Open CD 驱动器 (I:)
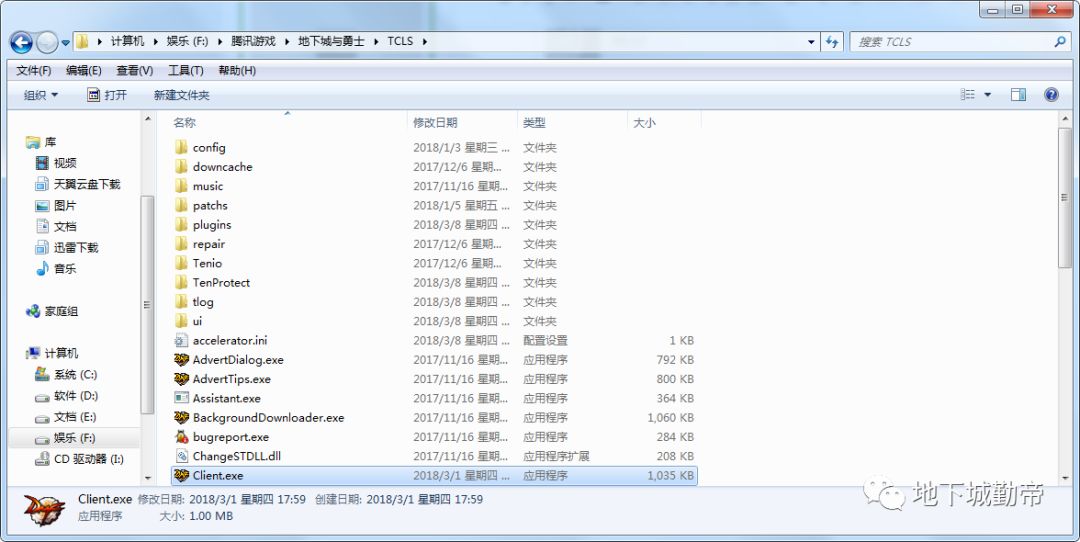The image size is (1080, 542). click(x=80, y=459)
